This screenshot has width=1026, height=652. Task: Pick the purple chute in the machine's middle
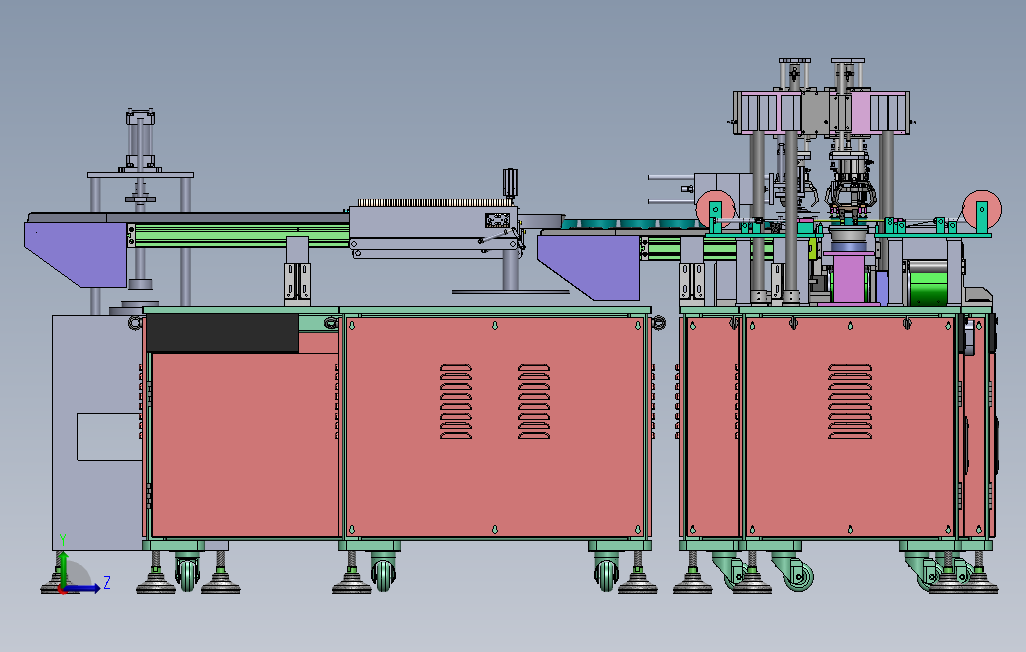588,267
